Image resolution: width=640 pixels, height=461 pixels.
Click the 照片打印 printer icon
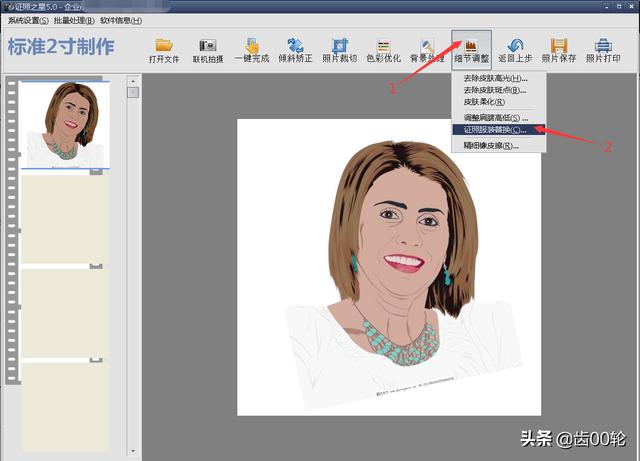(x=603, y=46)
